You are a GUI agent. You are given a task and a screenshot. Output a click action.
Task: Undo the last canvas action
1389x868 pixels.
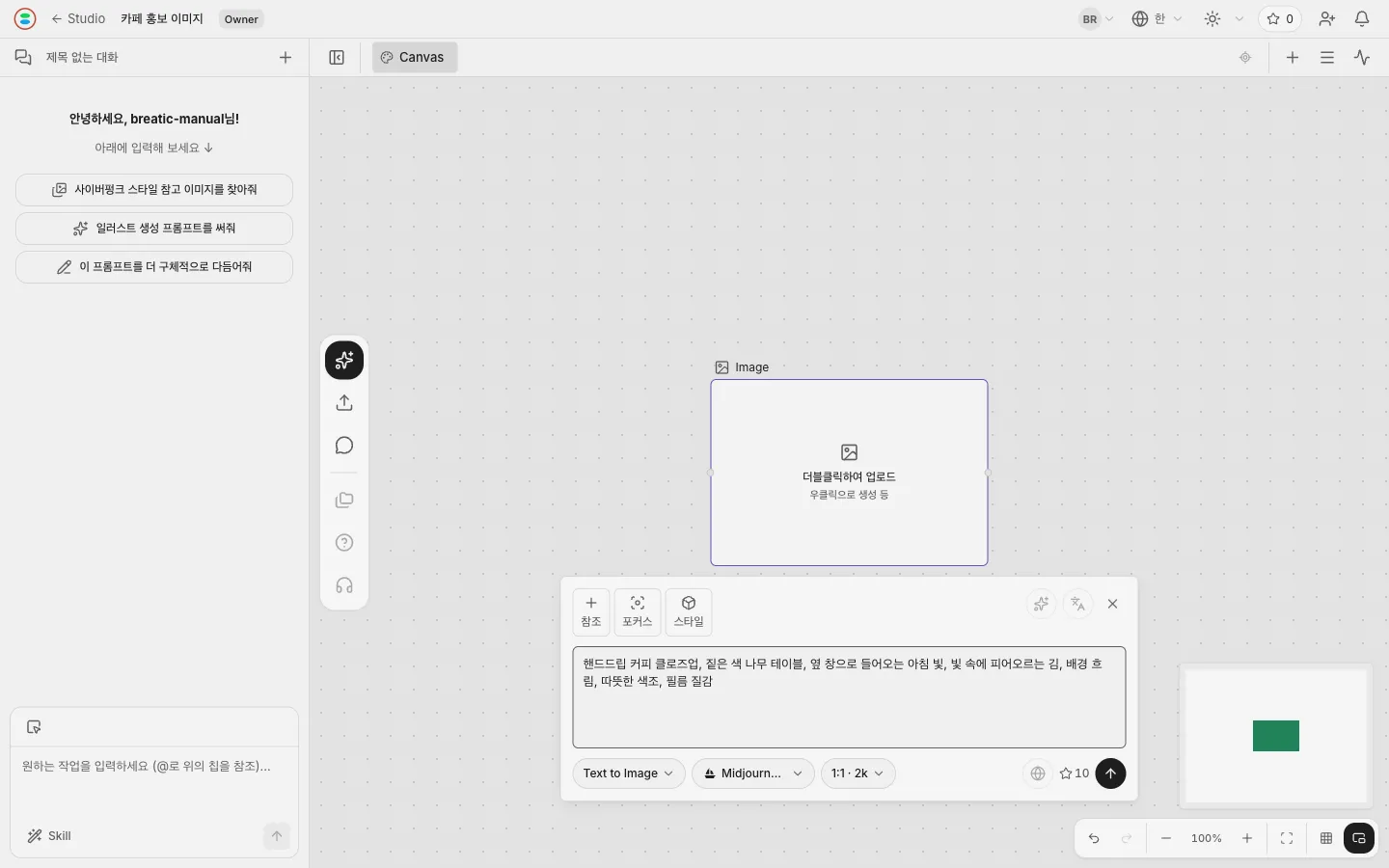pyautogui.click(x=1094, y=839)
